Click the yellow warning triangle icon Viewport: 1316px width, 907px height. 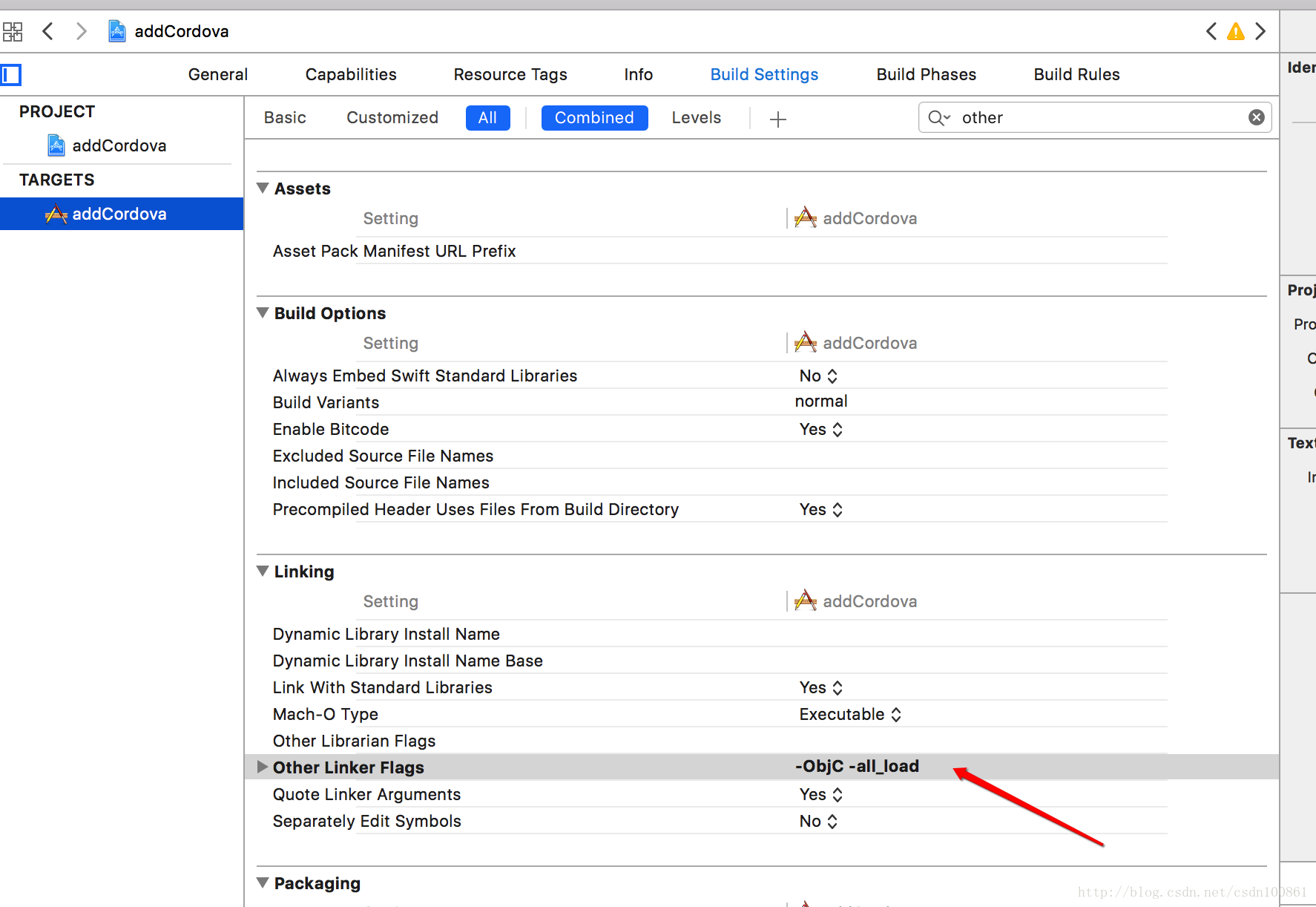click(x=1236, y=31)
